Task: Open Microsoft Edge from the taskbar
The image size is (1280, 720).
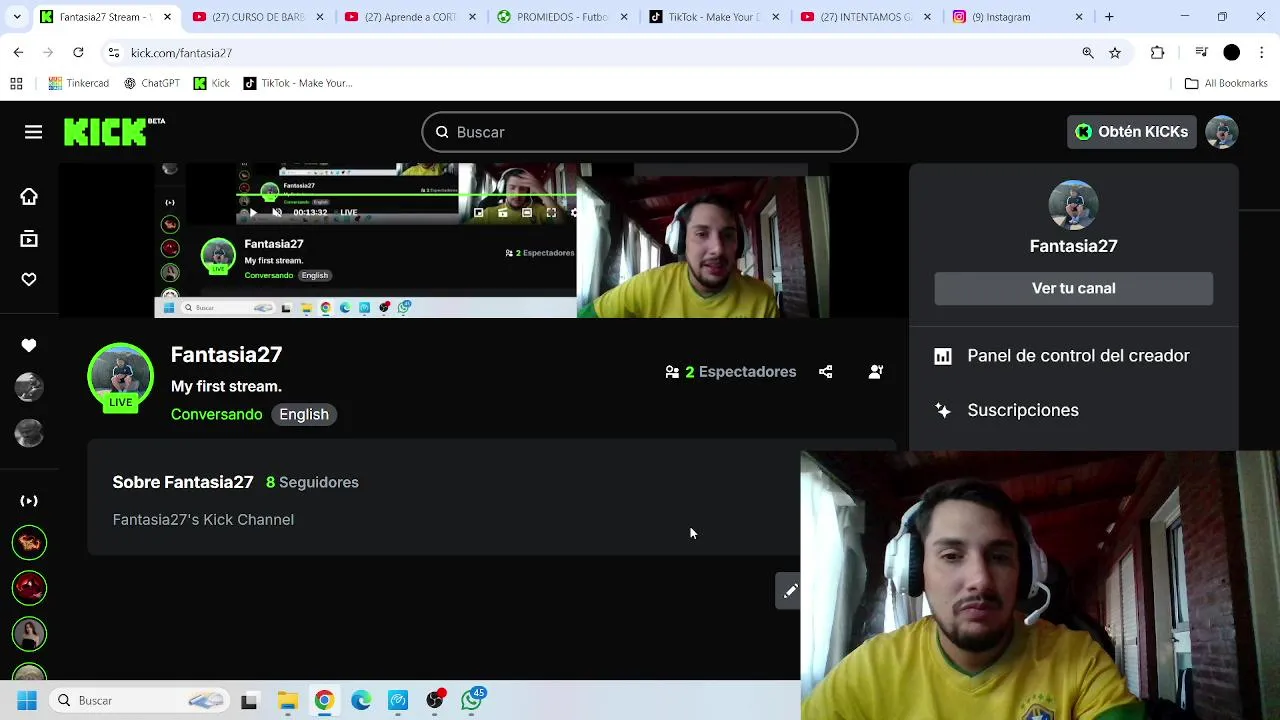Action: (361, 701)
